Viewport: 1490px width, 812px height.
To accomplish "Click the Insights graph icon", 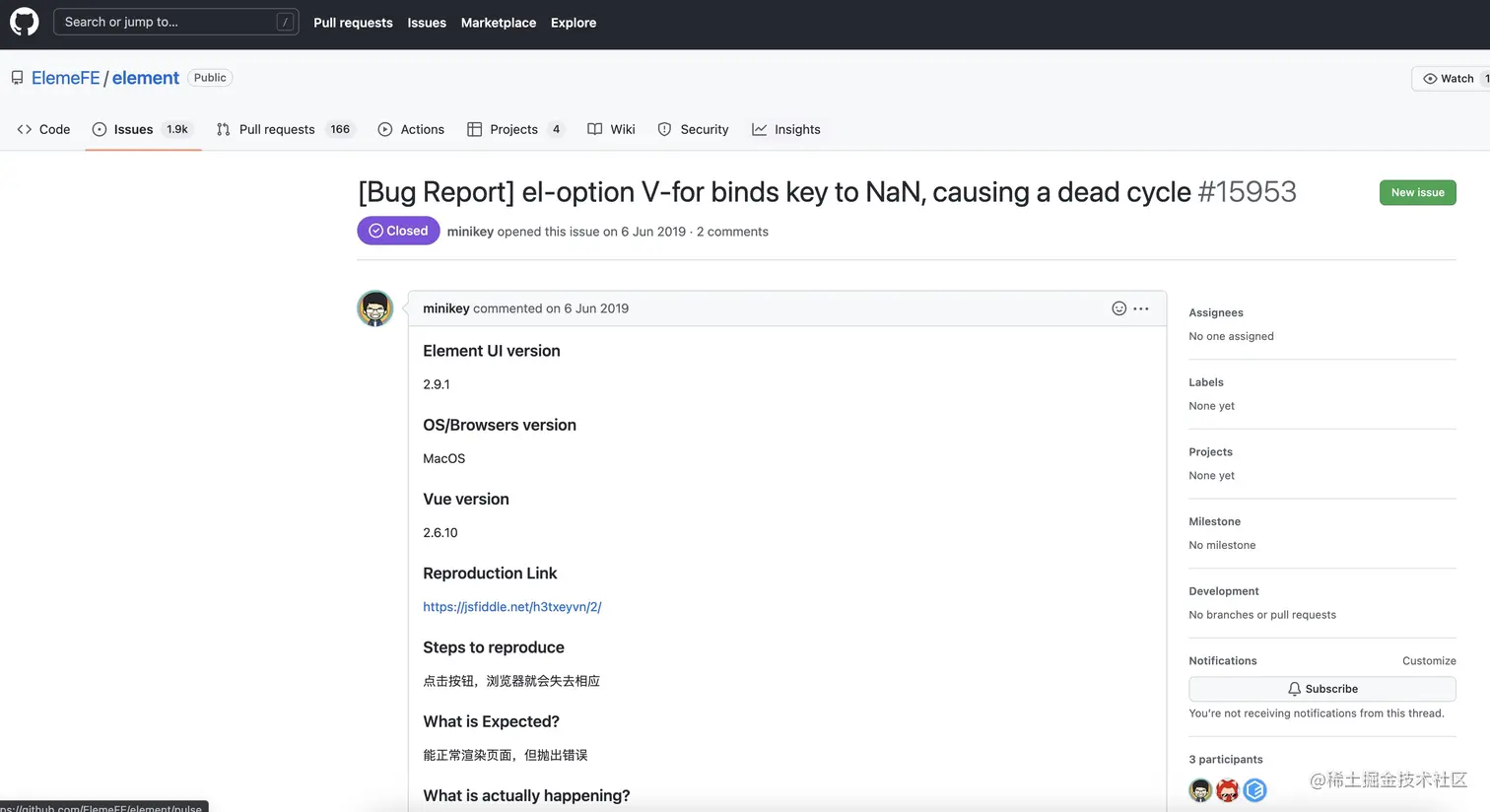I will [760, 129].
